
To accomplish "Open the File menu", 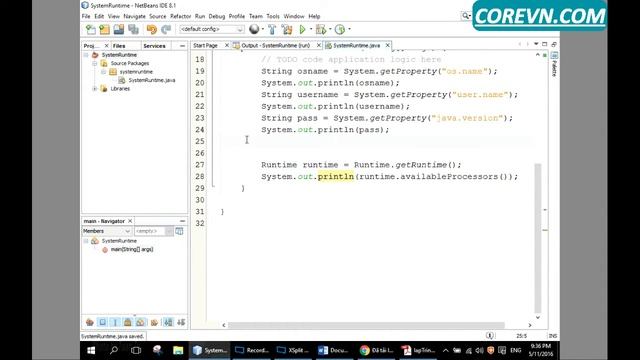I will coord(86,16).
